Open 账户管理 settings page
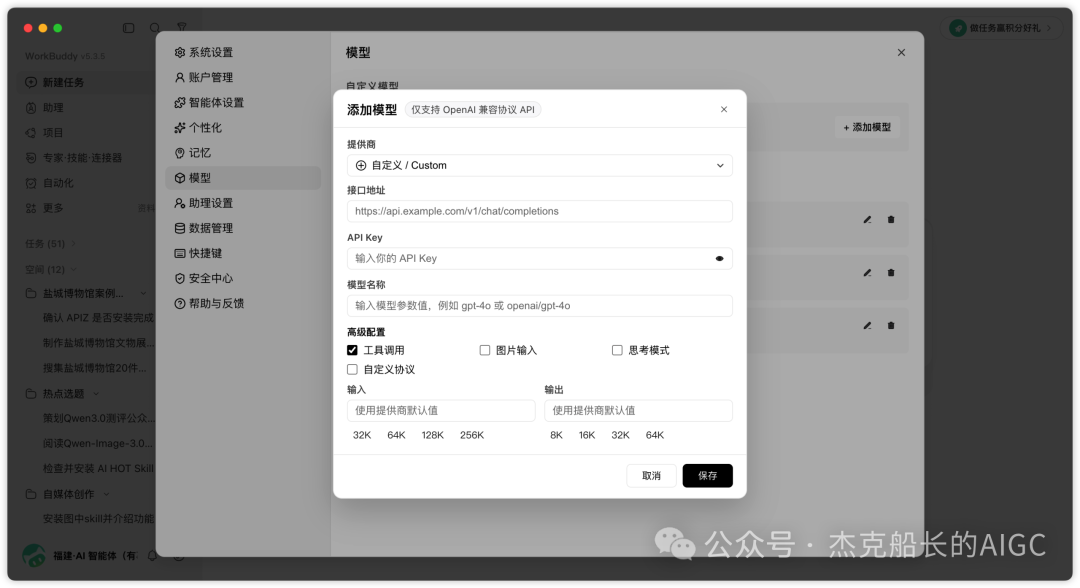 242,77
